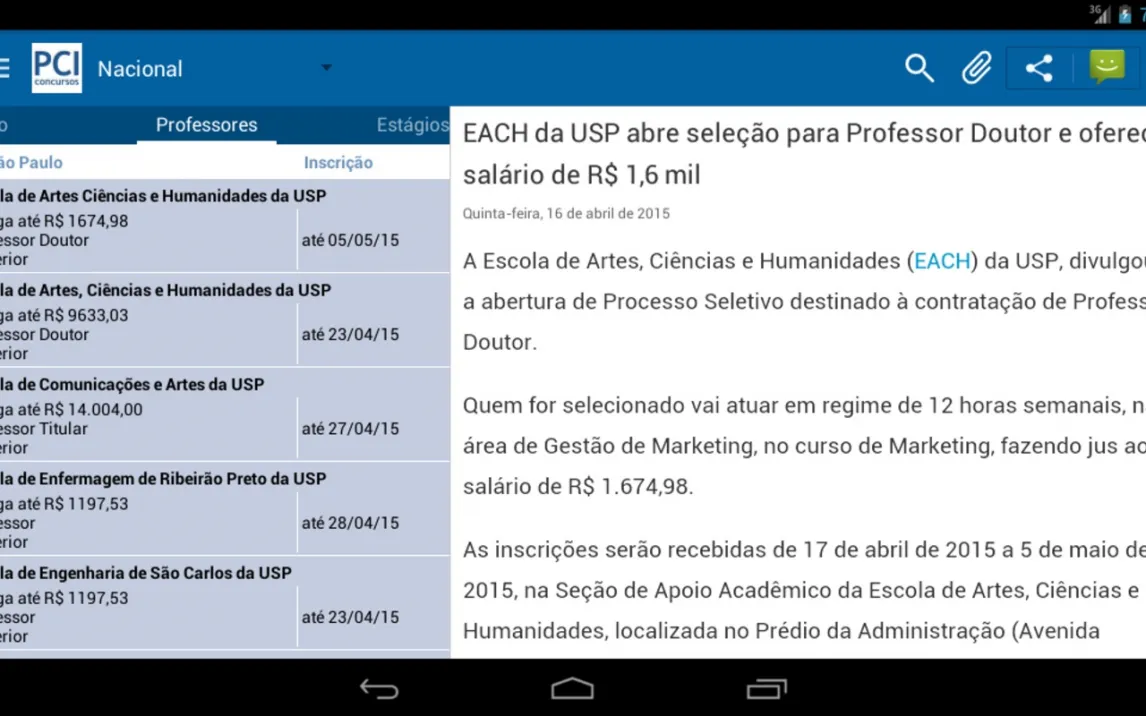Share this article via share icon
Image resolution: width=1146 pixels, height=716 pixels.
coord(1039,68)
